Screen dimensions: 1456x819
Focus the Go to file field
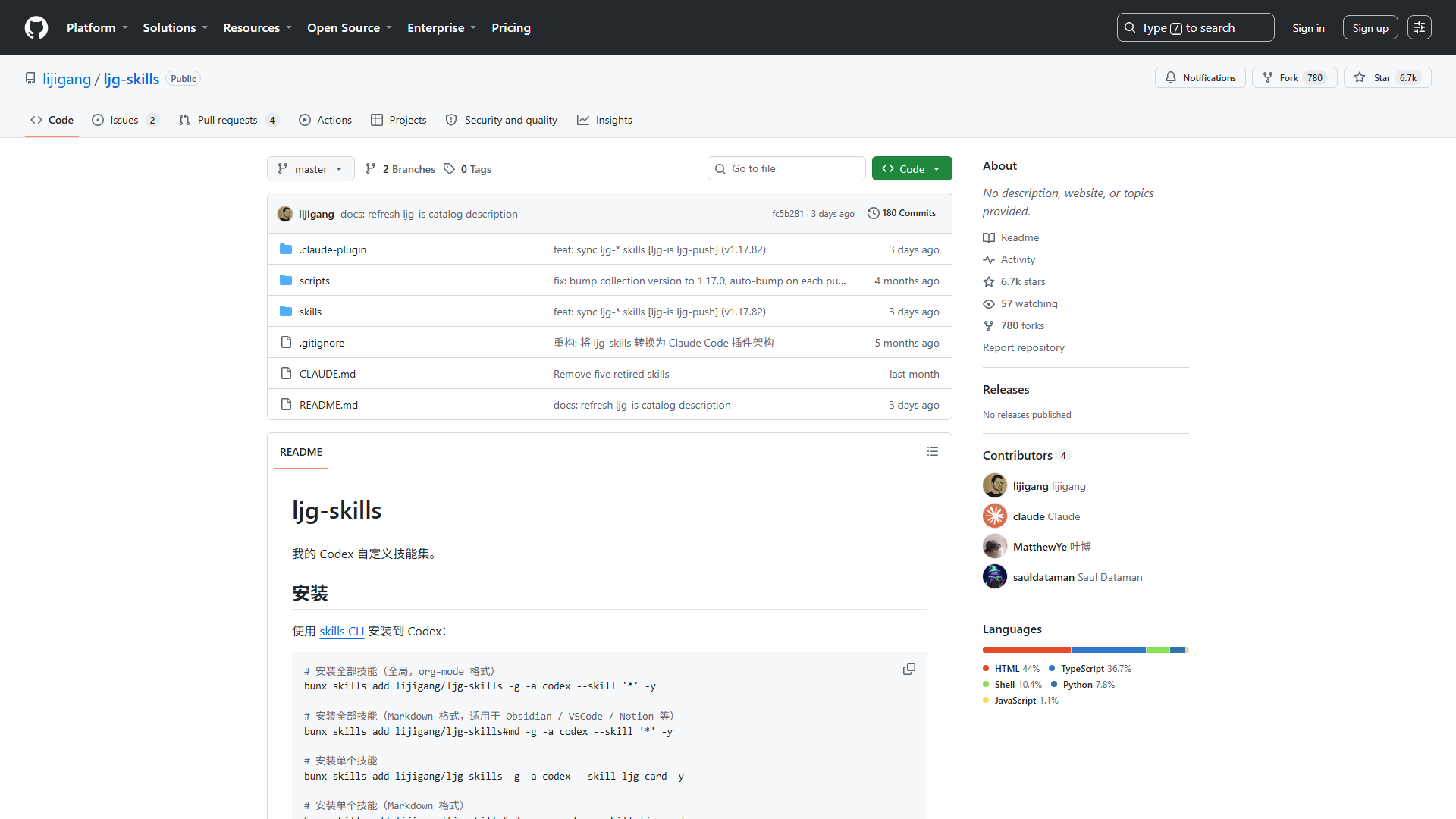(x=786, y=168)
